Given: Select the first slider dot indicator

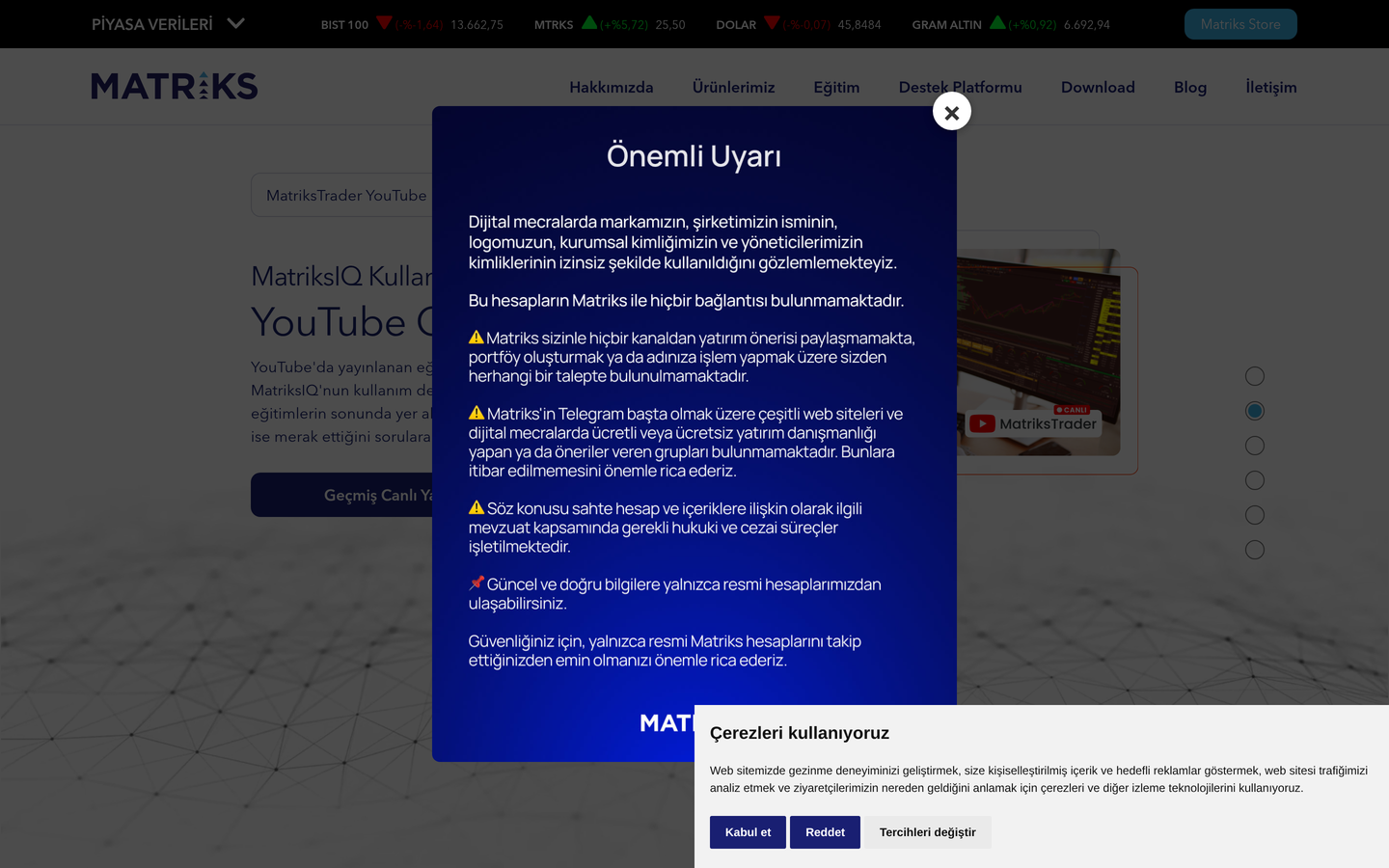Looking at the screenshot, I should pos(1255,376).
